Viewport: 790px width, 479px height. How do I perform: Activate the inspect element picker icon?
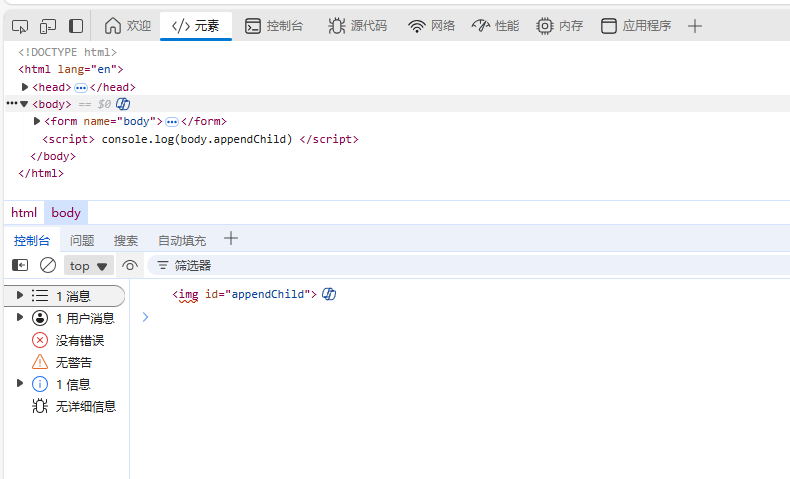click(20, 26)
